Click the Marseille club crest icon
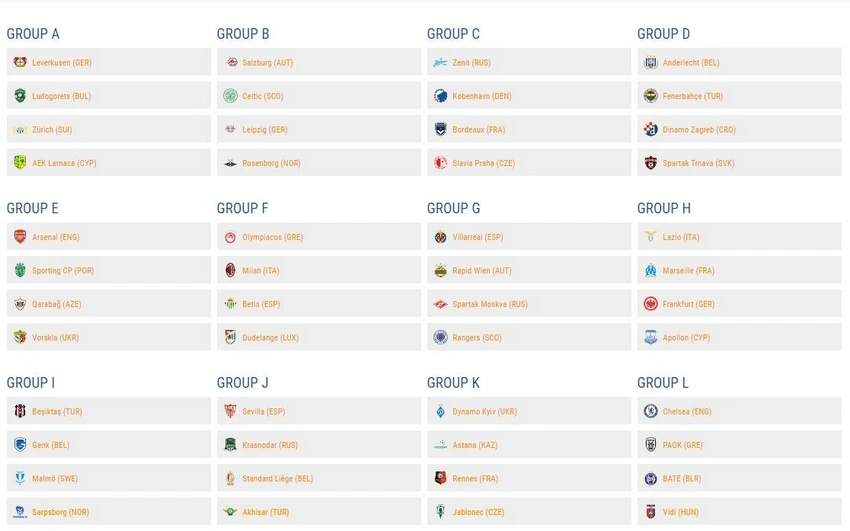The image size is (850, 531). pyautogui.click(x=650, y=270)
